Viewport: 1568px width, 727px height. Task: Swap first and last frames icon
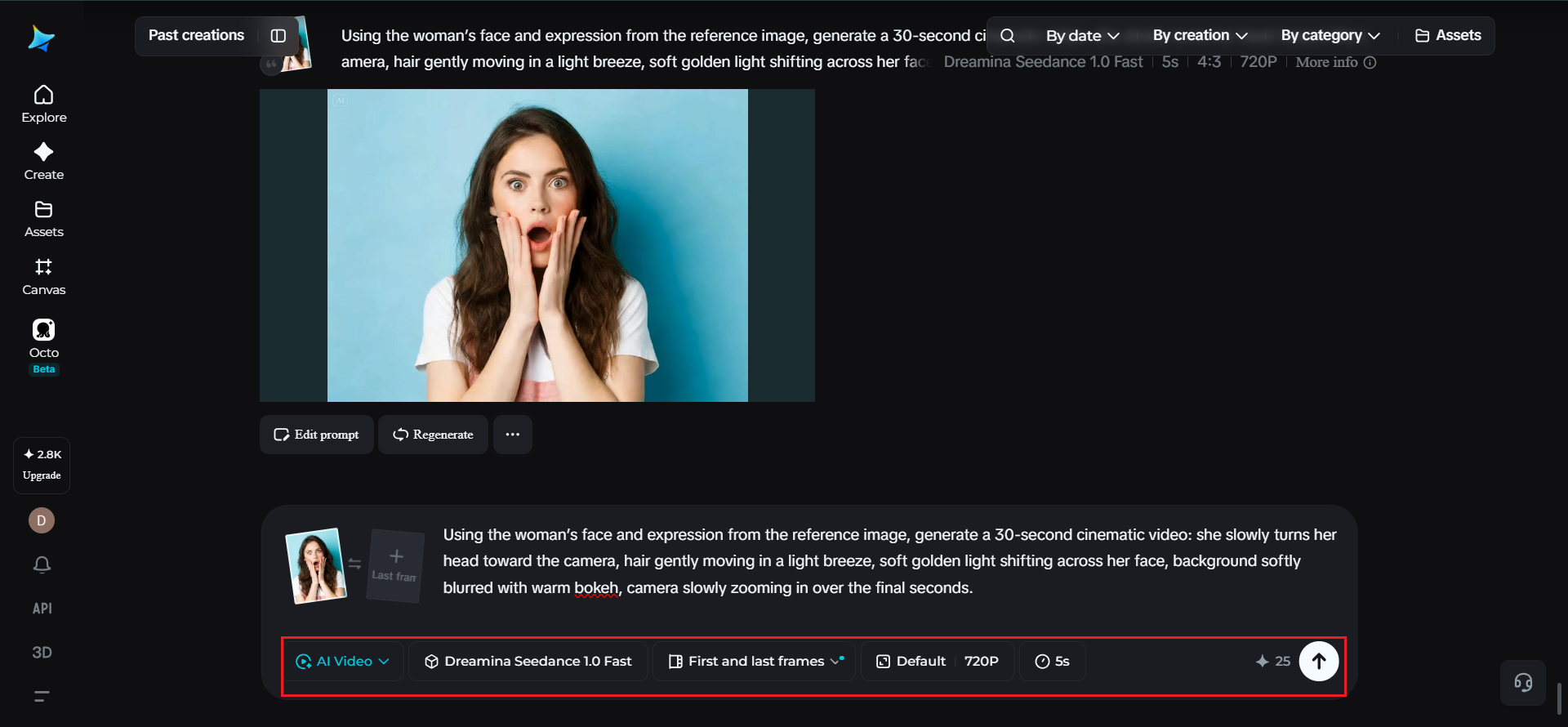354,564
